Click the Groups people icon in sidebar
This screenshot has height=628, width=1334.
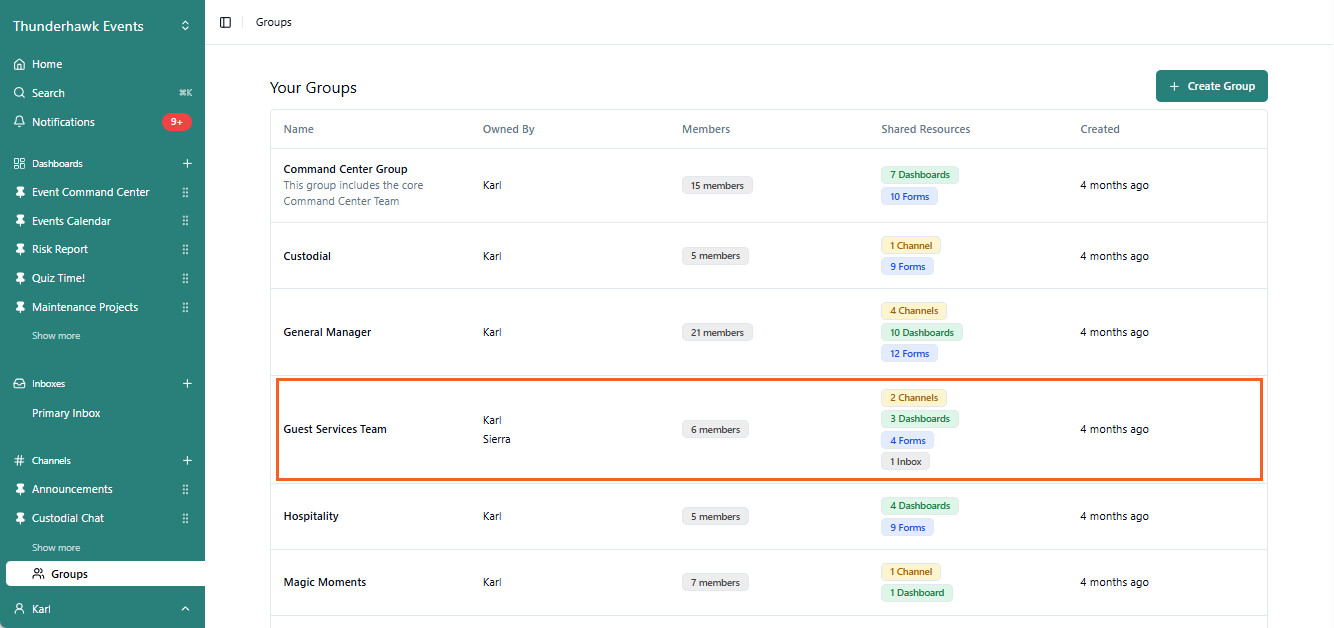(x=38, y=574)
